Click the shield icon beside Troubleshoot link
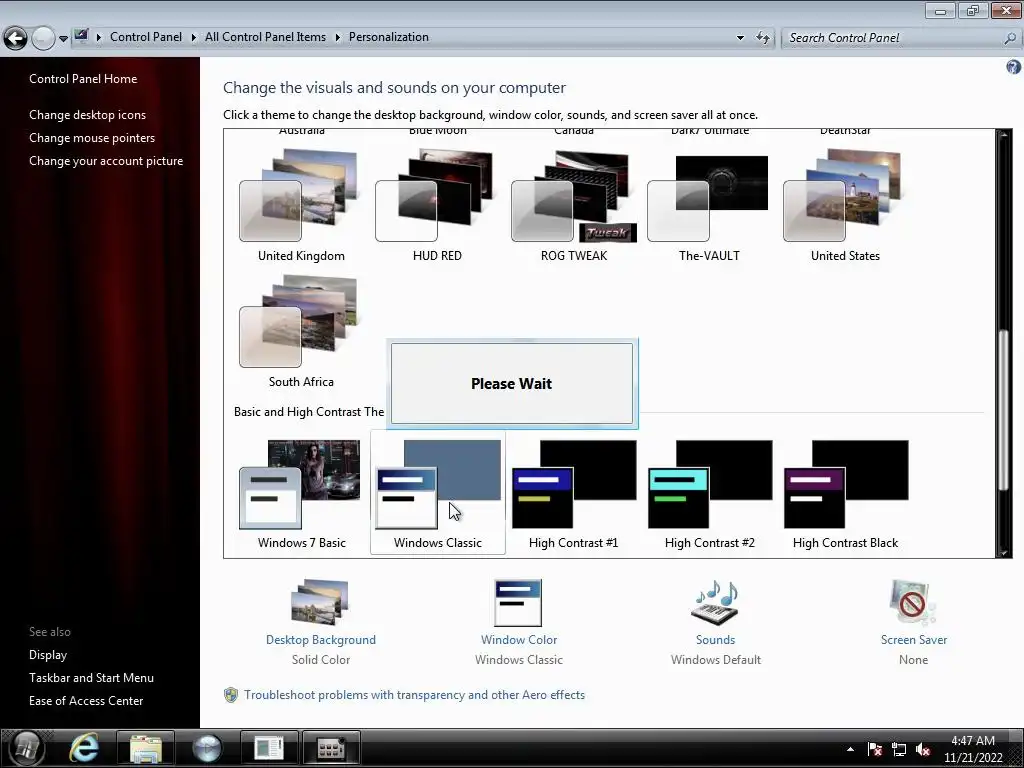1024x768 pixels. pyautogui.click(x=231, y=695)
